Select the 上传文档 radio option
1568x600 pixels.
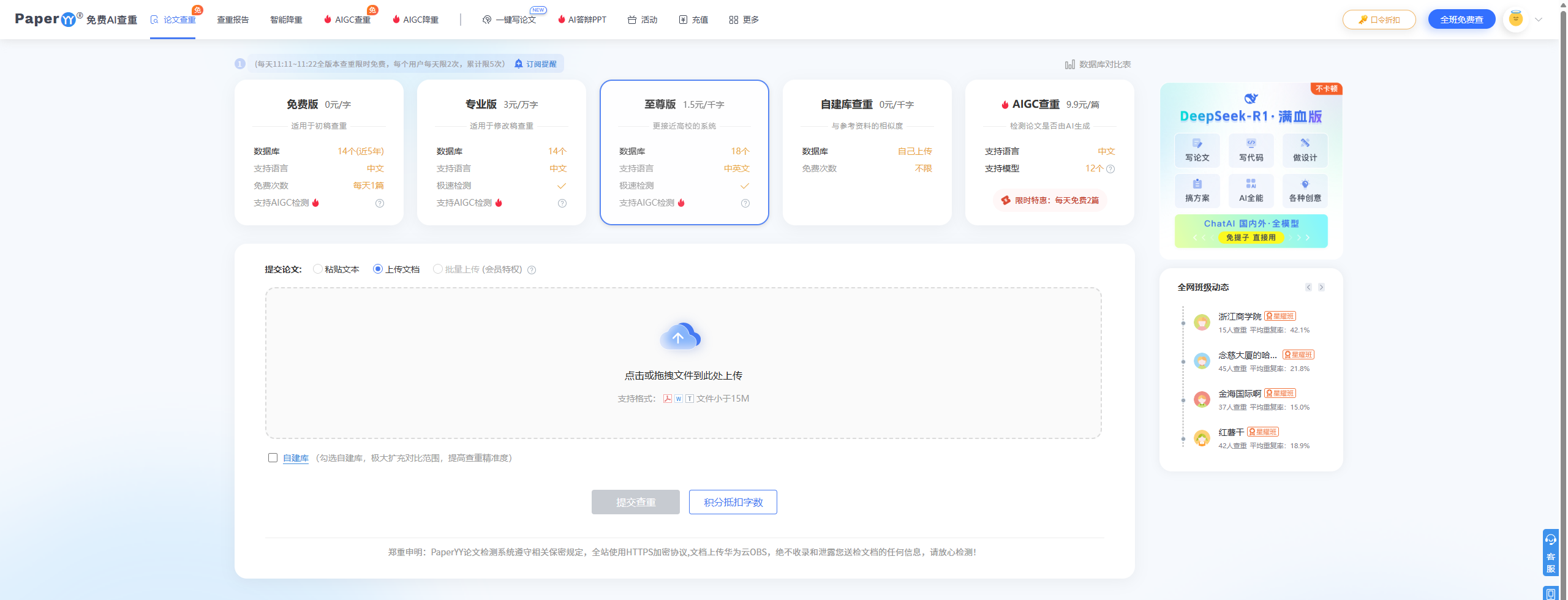378,269
